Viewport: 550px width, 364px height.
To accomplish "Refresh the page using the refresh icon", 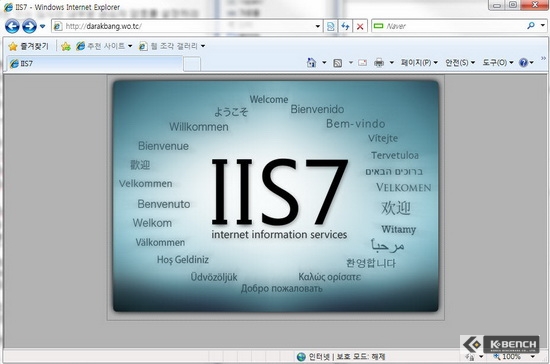I will (x=345, y=26).
